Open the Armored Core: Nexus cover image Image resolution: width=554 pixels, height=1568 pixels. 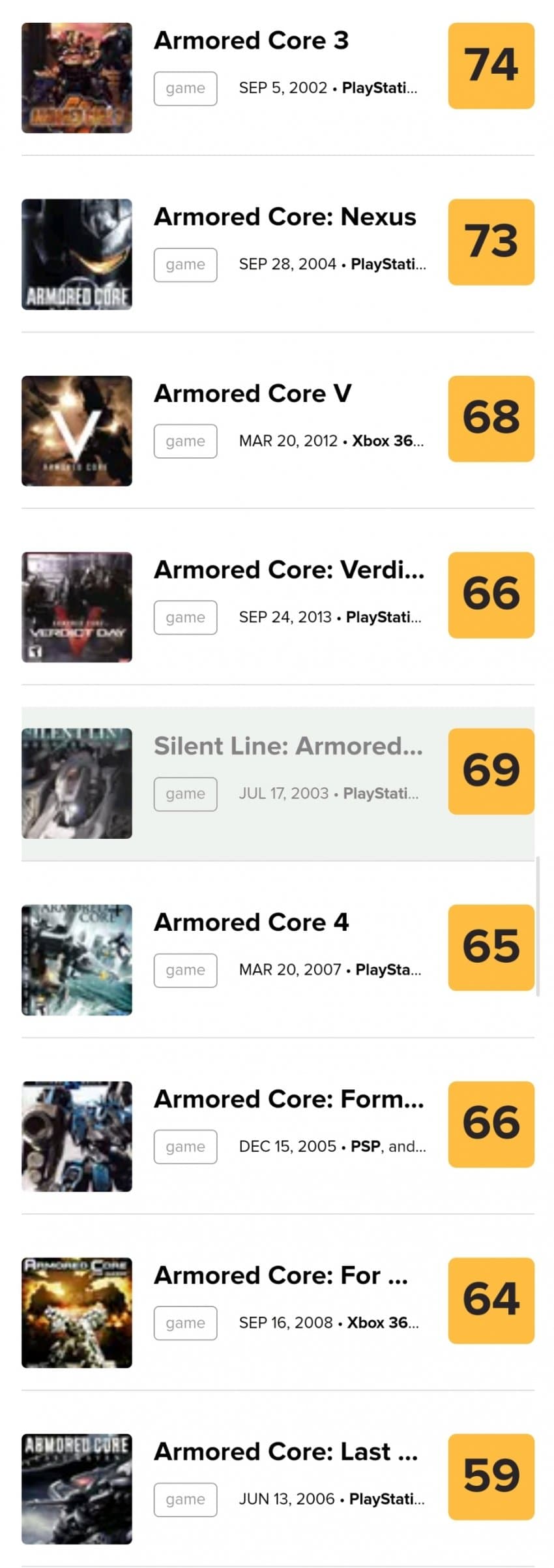pos(77,254)
